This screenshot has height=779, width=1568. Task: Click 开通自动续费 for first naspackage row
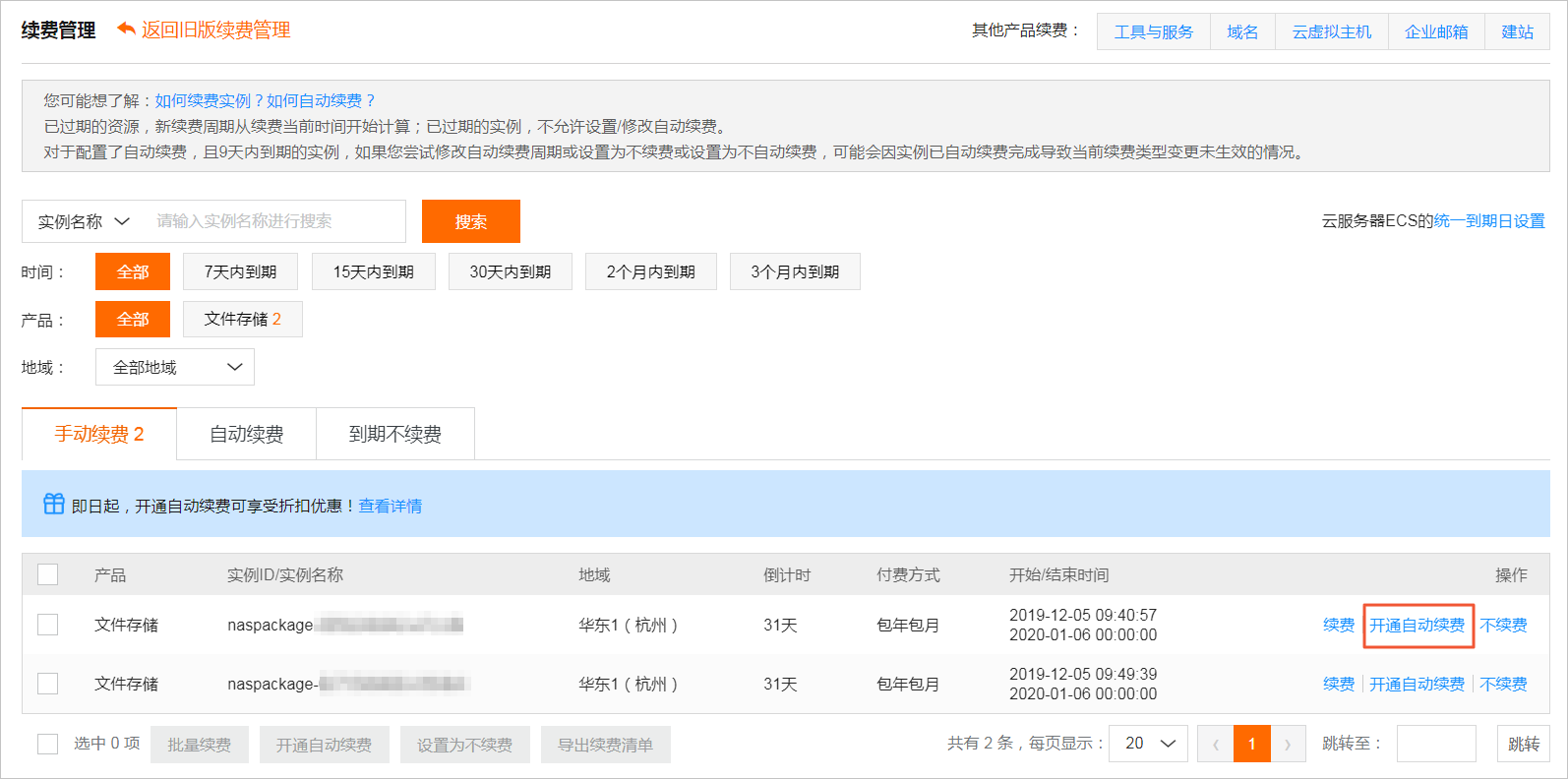click(1417, 625)
